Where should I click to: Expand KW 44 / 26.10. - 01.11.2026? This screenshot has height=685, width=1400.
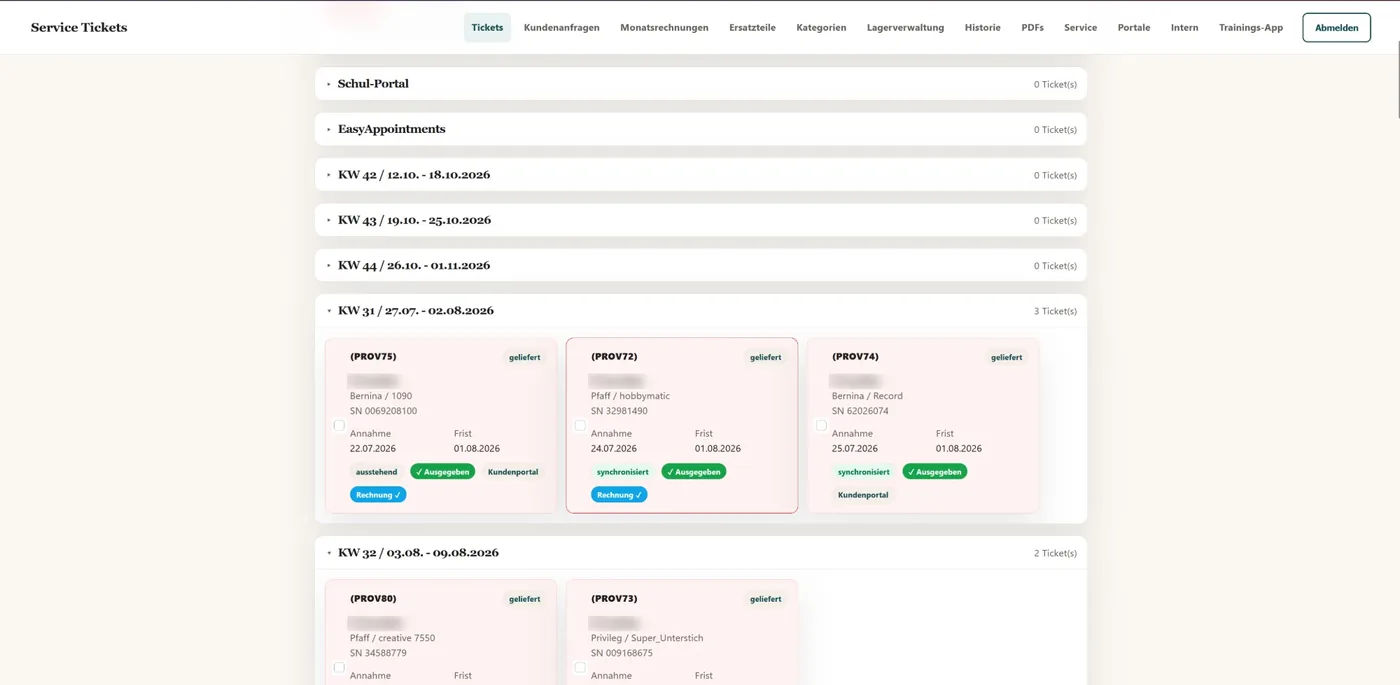point(700,265)
